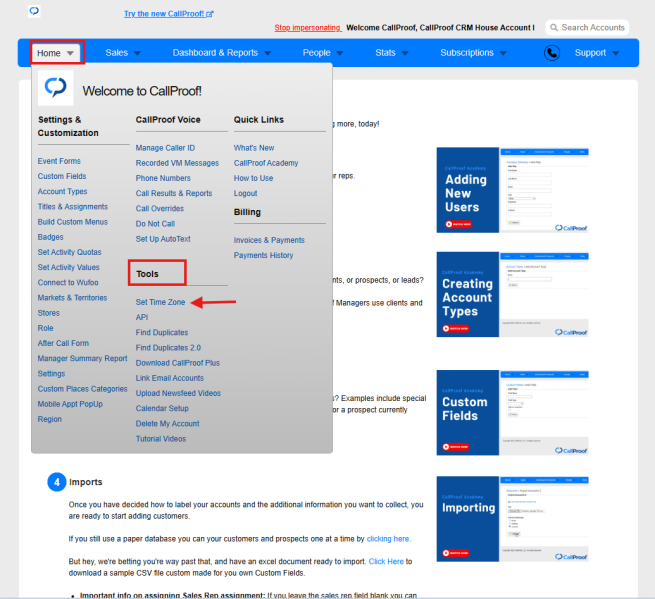Click the external link icon beside Try CallProof
The width and height of the screenshot is (655, 599).
point(210,14)
